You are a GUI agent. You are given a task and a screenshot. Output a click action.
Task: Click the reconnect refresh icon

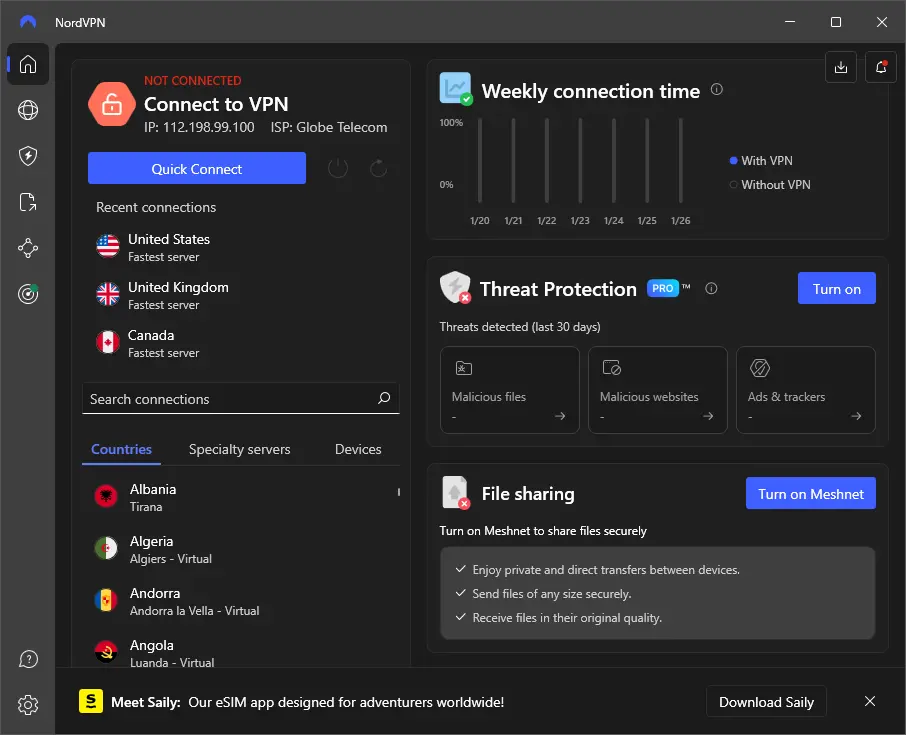click(378, 168)
